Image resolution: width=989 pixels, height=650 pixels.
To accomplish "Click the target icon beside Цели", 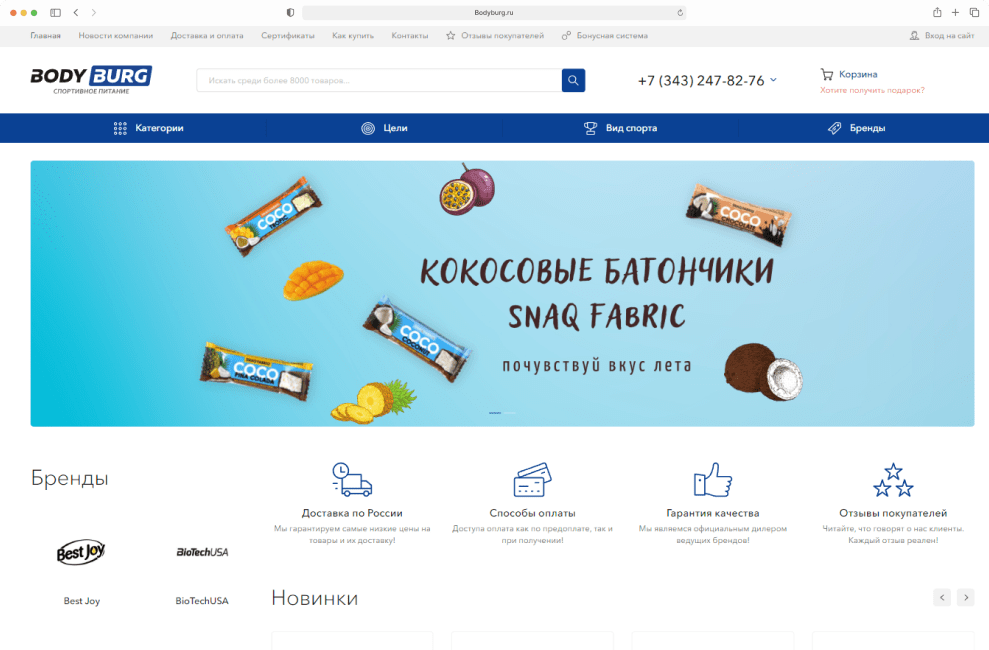I will click(x=368, y=128).
